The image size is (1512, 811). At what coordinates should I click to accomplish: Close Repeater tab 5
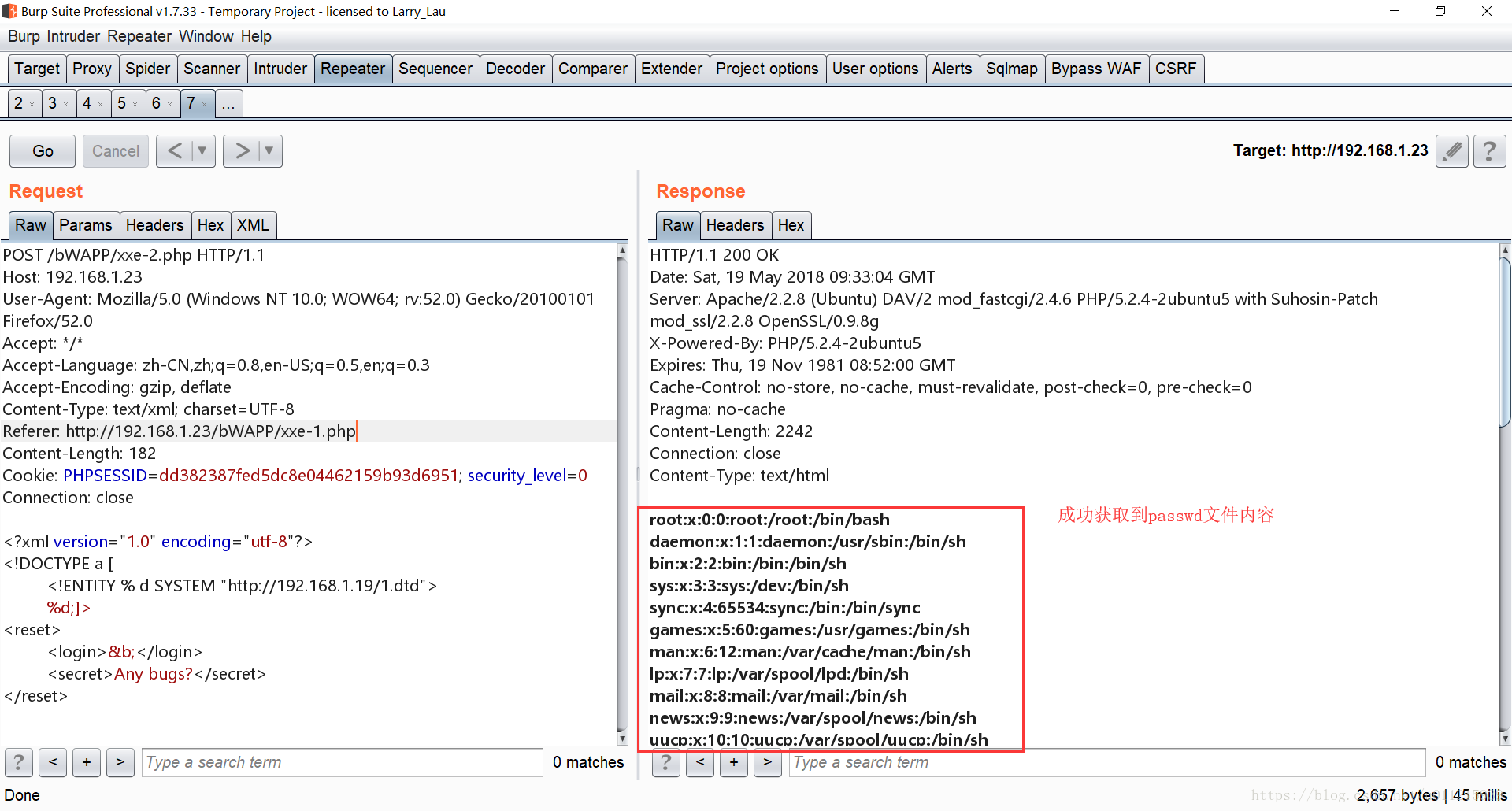point(135,105)
